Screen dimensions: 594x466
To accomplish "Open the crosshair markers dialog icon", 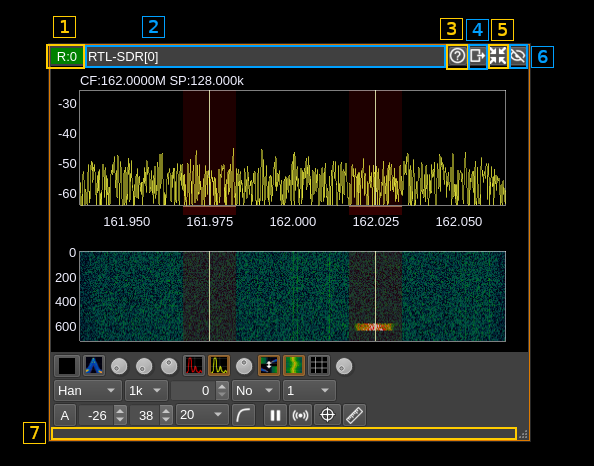I will coord(327,415).
